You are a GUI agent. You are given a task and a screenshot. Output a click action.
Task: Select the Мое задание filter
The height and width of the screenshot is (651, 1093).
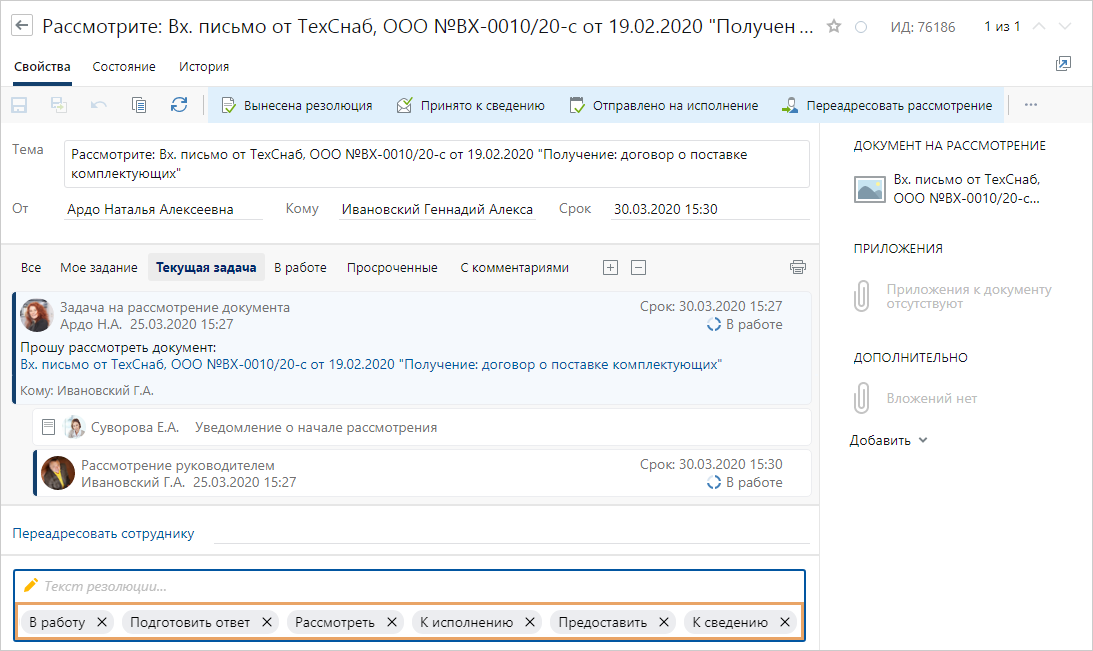(98, 267)
